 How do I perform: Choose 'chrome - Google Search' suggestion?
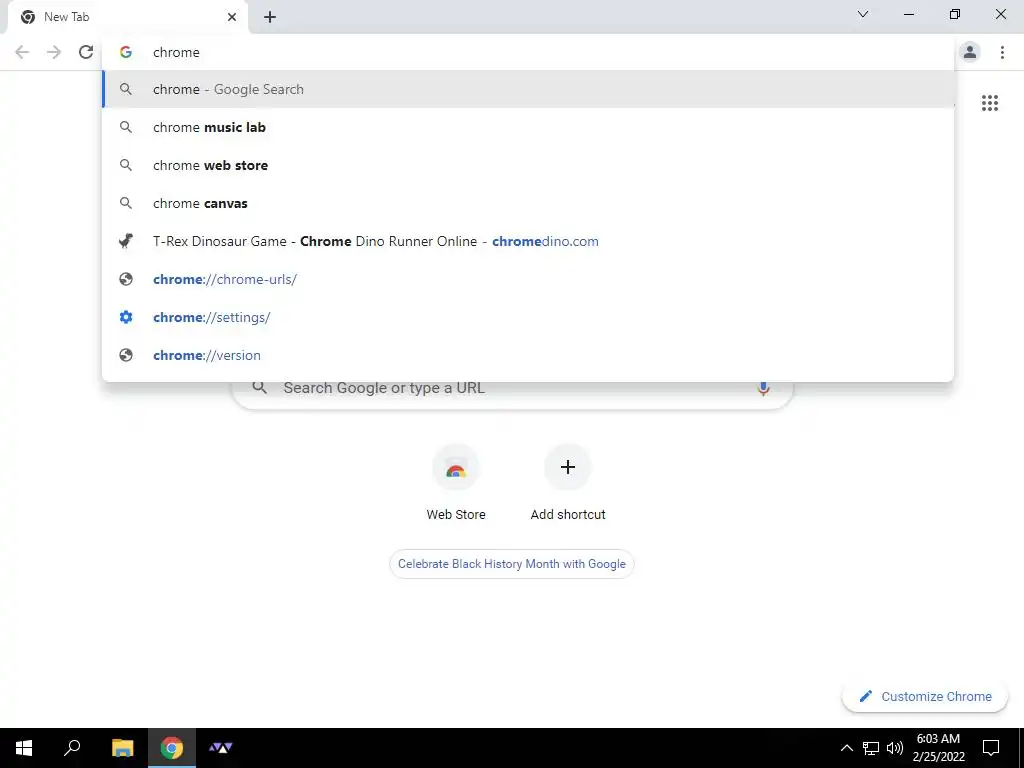click(x=528, y=89)
